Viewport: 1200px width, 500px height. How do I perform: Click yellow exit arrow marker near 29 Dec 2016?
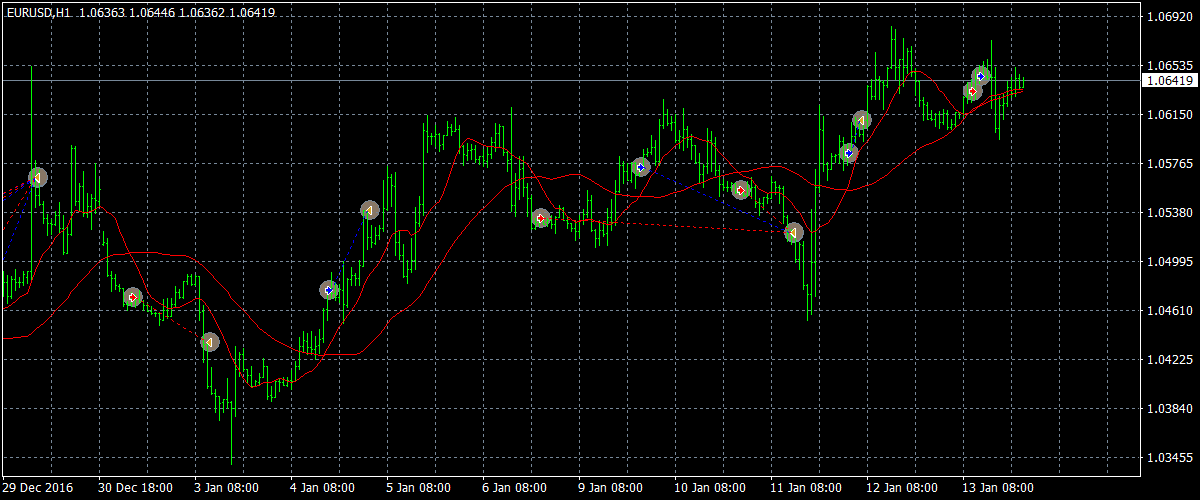point(38,177)
